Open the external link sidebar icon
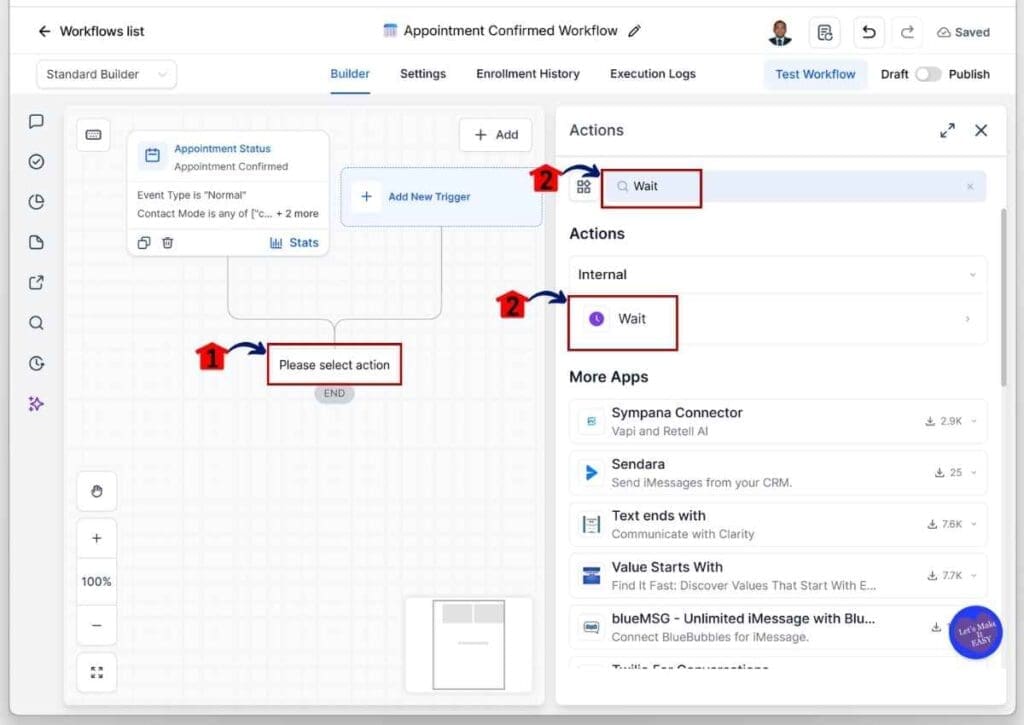 pyautogui.click(x=37, y=283)
